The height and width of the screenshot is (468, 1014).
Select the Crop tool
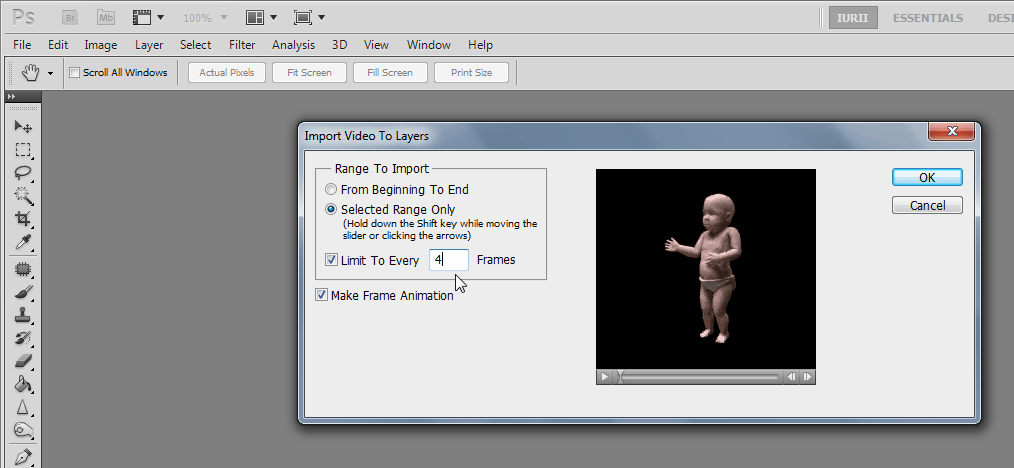coord(22,219)
